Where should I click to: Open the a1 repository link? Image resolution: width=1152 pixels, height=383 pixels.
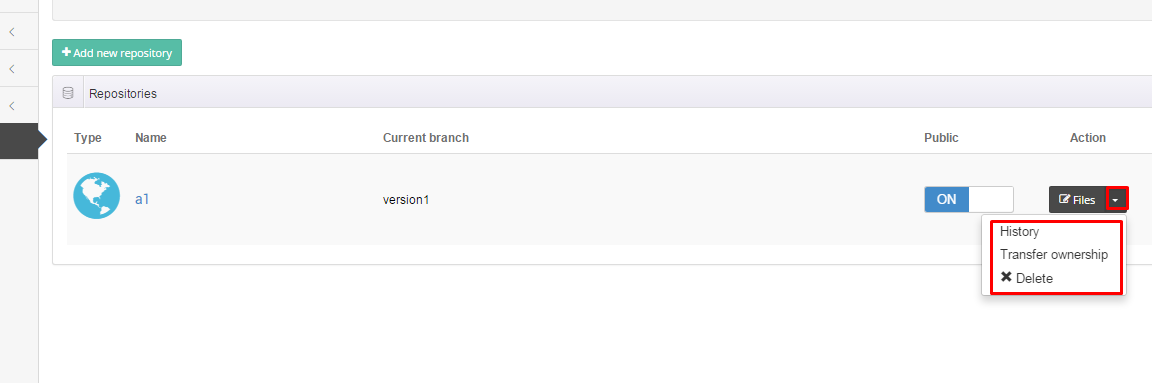click(142, 199)
